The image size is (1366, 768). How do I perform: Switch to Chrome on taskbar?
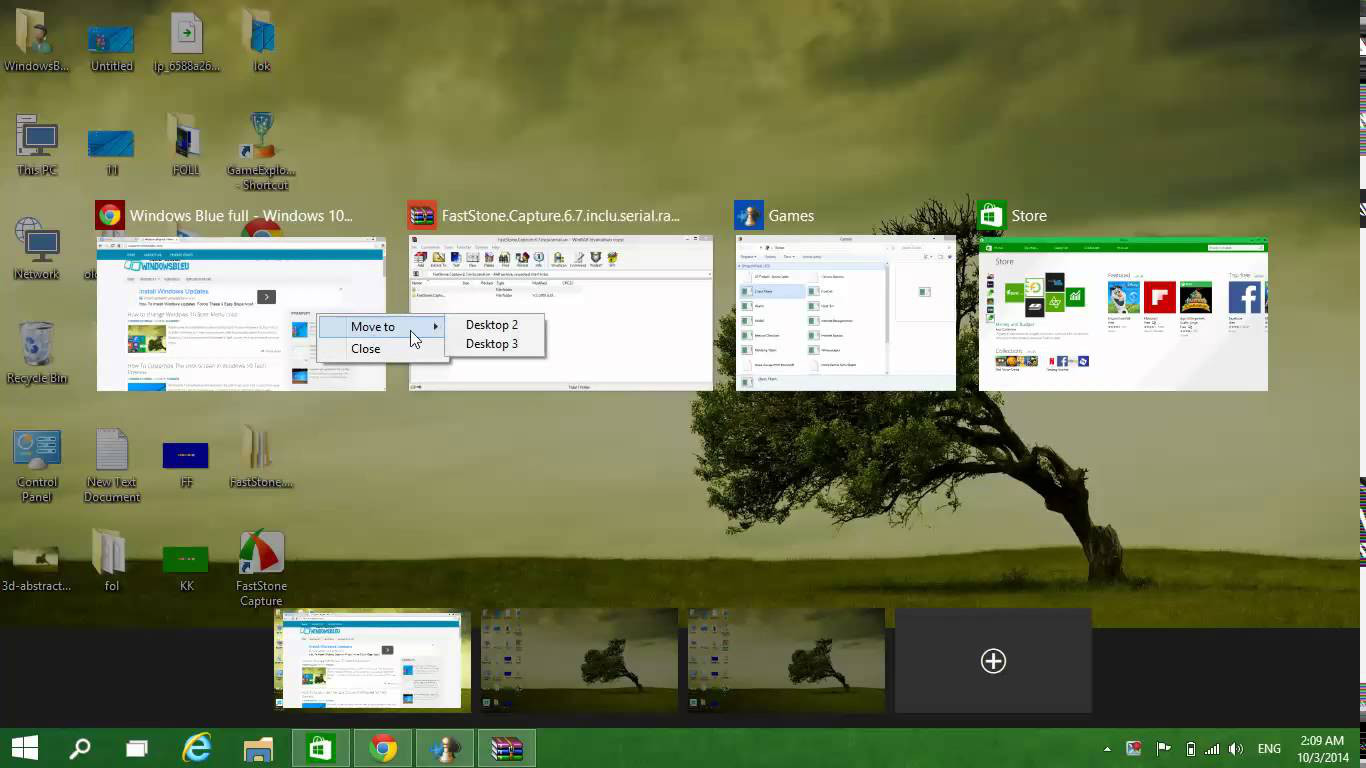coord(383,748)
